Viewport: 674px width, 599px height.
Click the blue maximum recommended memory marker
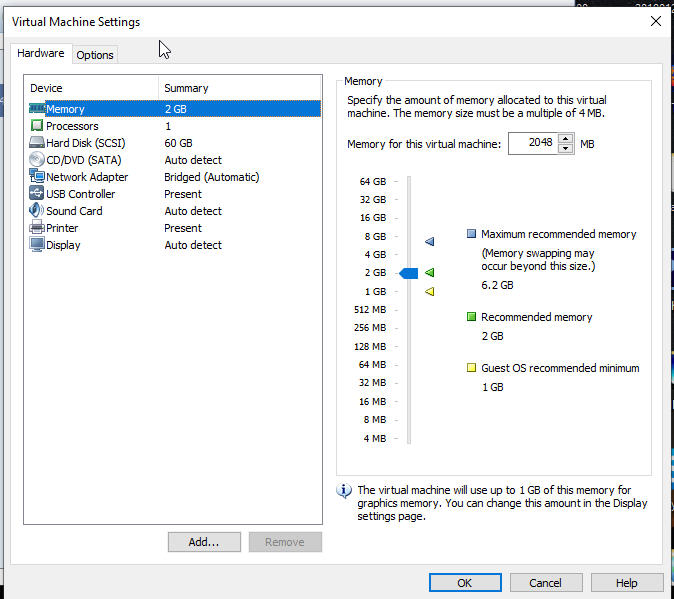(x=430, y=242)
